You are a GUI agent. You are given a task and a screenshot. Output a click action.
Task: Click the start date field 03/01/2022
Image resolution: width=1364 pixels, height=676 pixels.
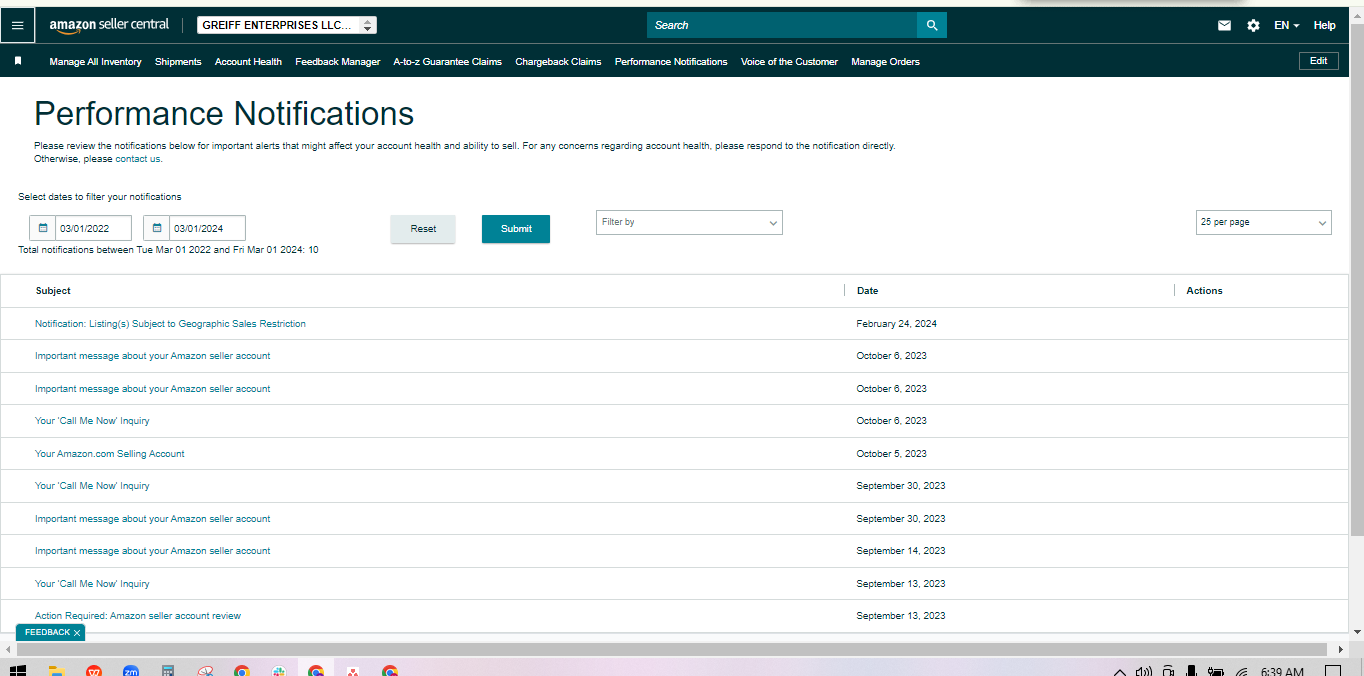(93, 228)
